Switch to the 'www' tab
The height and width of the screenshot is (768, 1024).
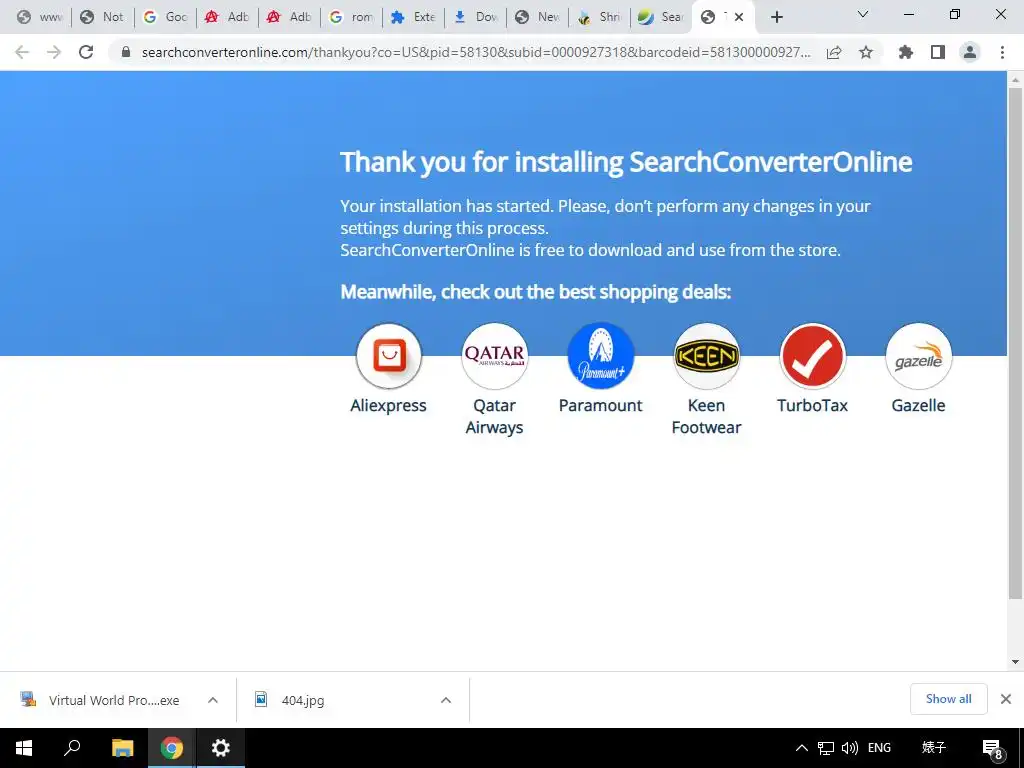click(x=40, y=17)
